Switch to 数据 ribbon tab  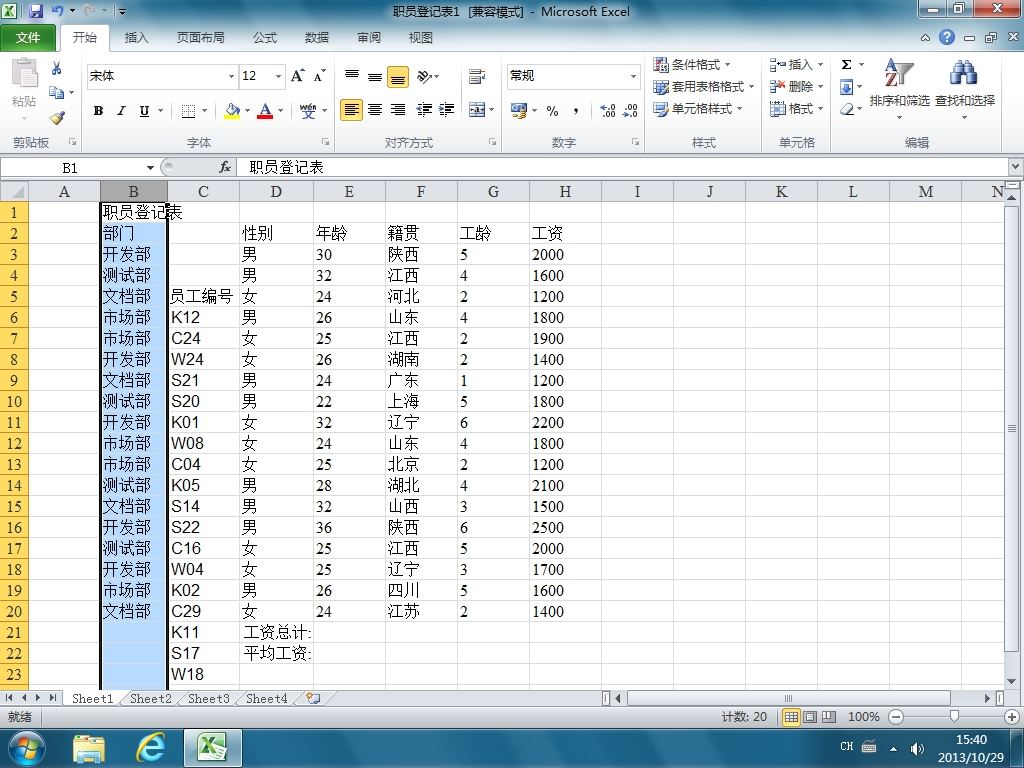[x=317, y=37]
